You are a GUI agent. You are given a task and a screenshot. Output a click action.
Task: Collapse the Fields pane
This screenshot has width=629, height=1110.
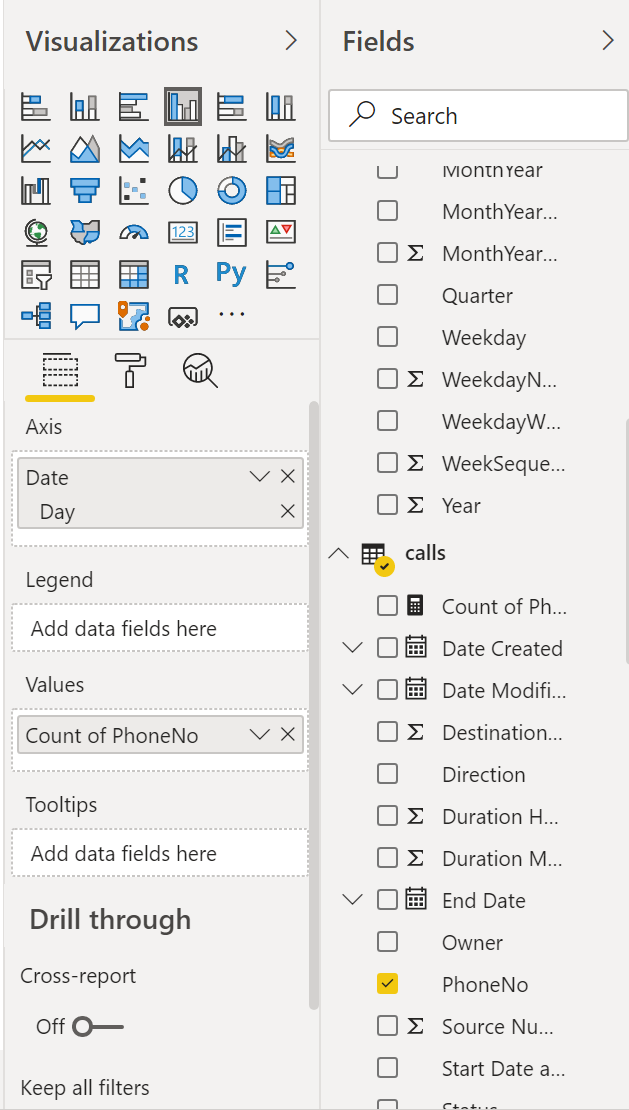[608, 41]
